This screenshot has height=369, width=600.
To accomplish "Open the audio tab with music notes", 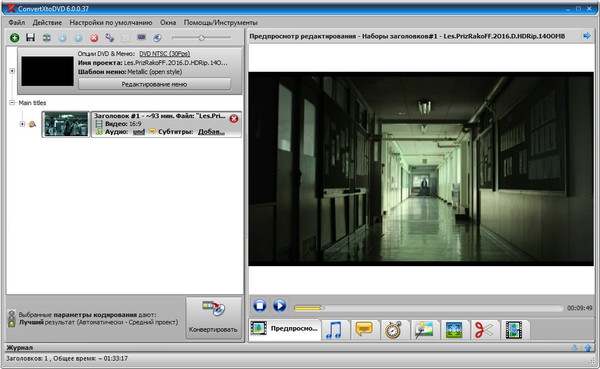I will tap(334, 330).
